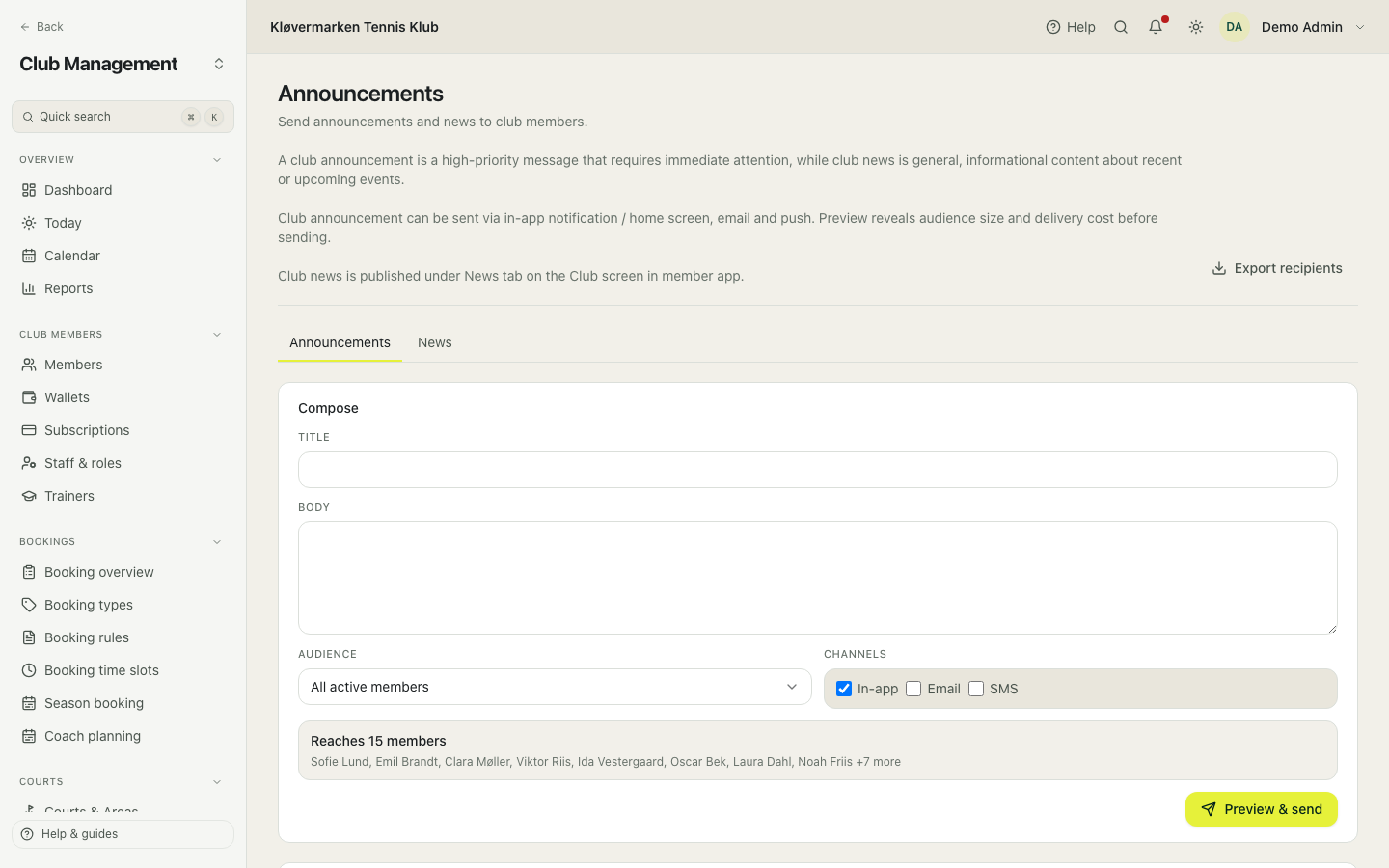
Task: Click the Preview & send button
Action: 1262,809
